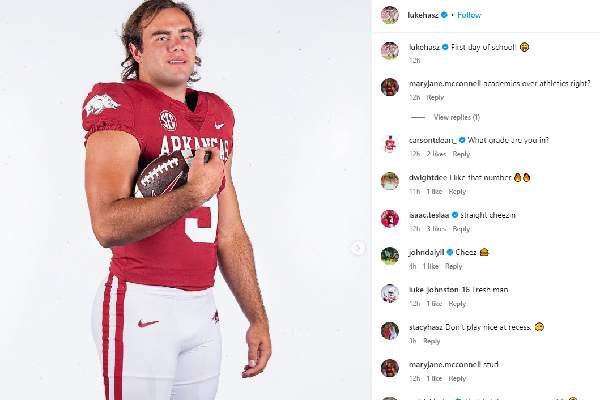
Task: Show the 2 likes on carsontdean_'s comment
Action: click(x=435, y=154)
